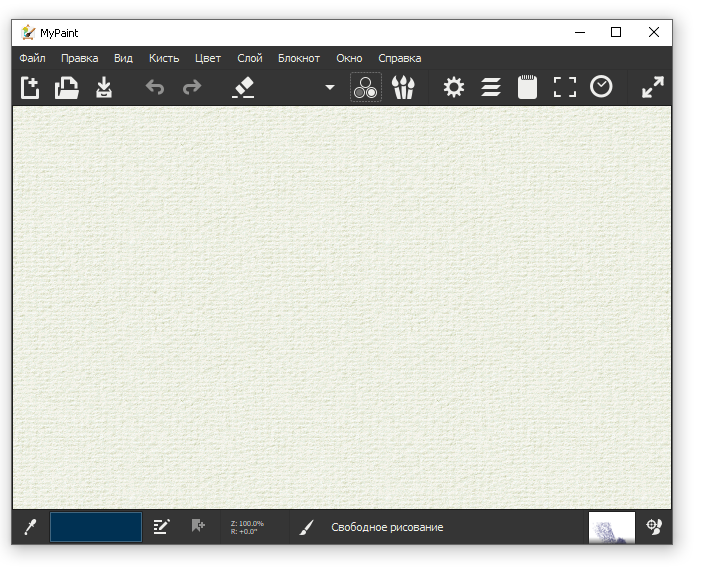Image resolution: width=708 pixels, height=581 pixels.
Task: Open the Вид menu
Action: pos(123,58)
